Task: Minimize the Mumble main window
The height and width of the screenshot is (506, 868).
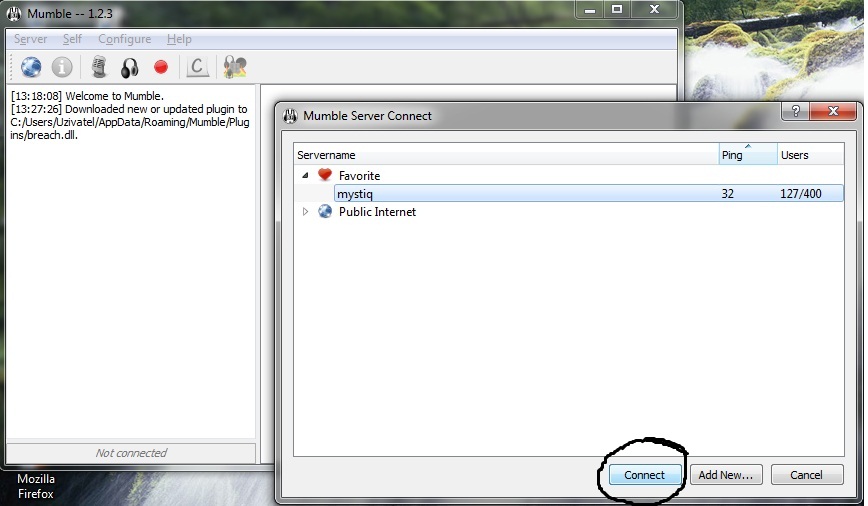Action: pyautogui.click(x=590, y=9)
